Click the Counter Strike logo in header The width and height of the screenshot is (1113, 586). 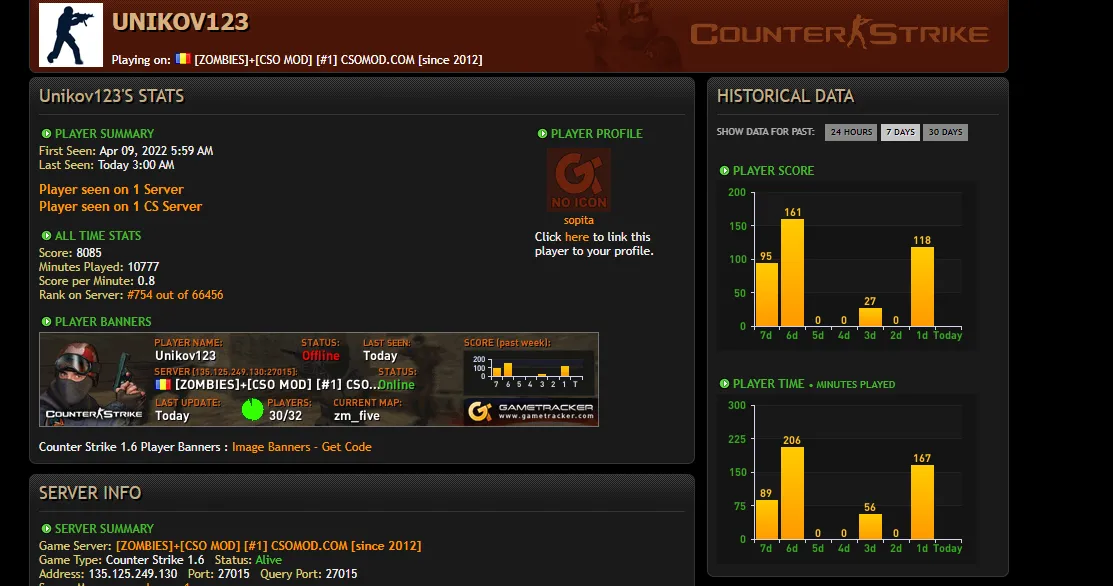pos(839,34)
